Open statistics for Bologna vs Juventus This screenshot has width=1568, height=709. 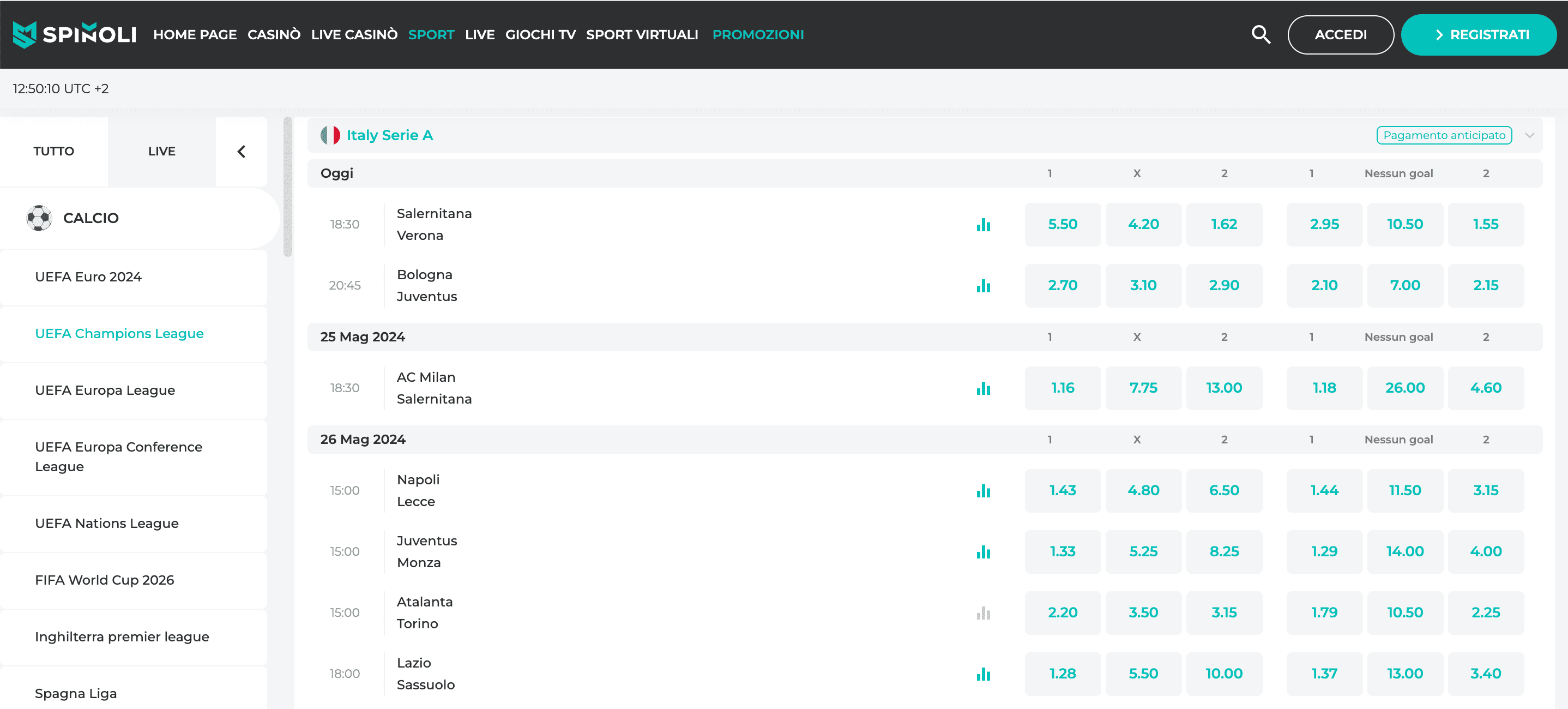[984, 285]
